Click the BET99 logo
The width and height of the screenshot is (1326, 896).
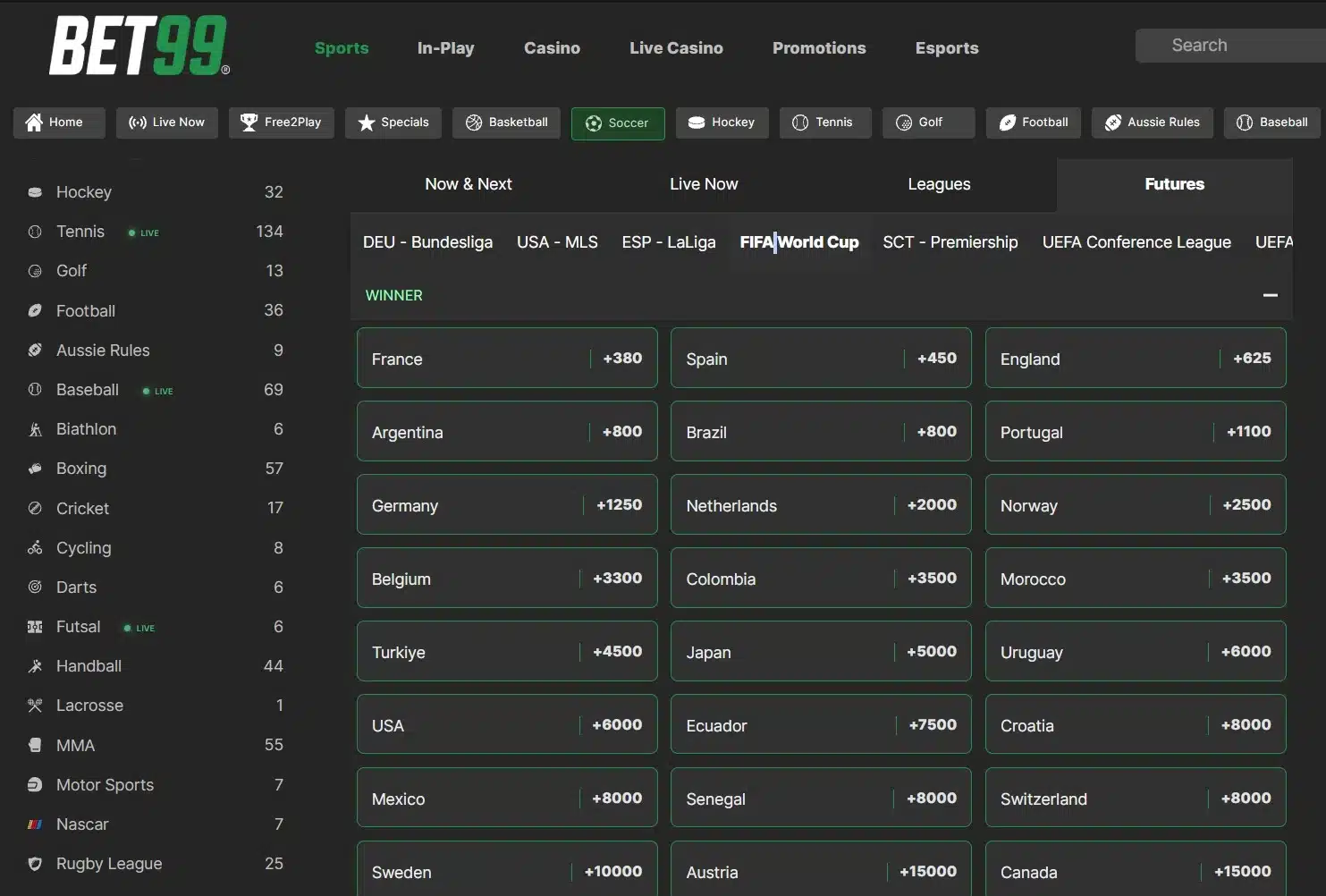tap(139, 46)
